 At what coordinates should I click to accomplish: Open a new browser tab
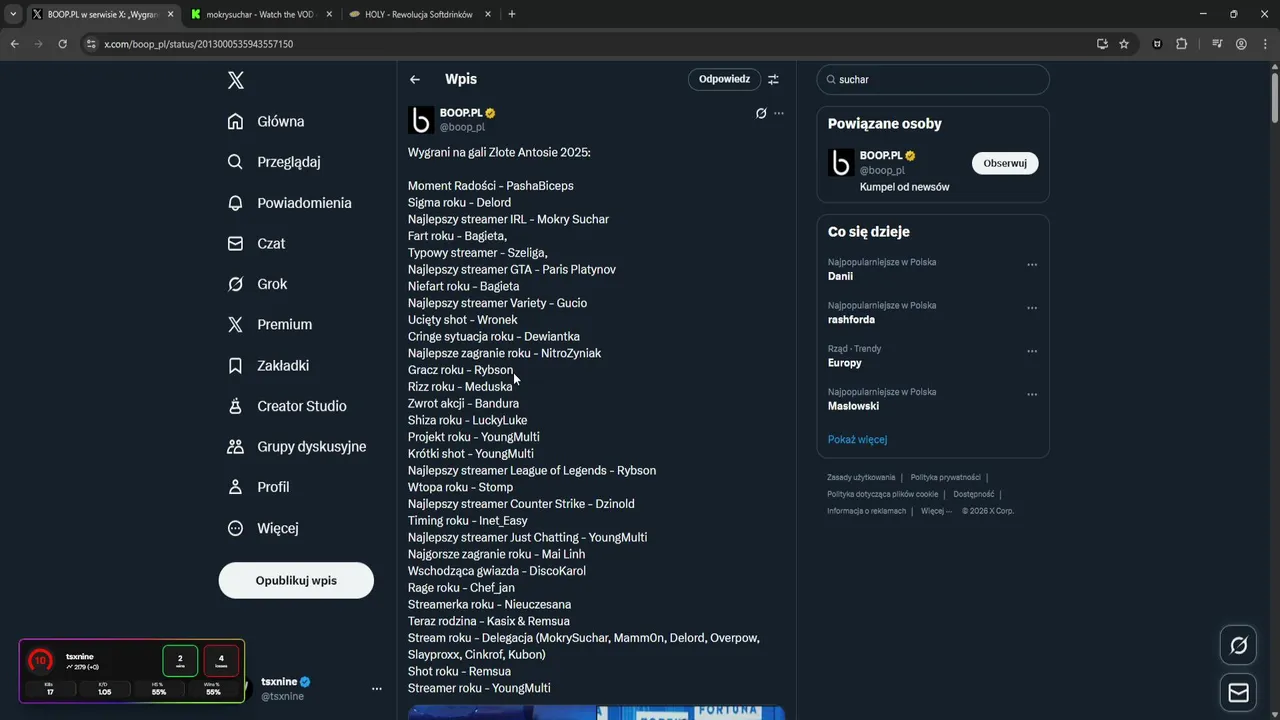click(x=512, y=15)
